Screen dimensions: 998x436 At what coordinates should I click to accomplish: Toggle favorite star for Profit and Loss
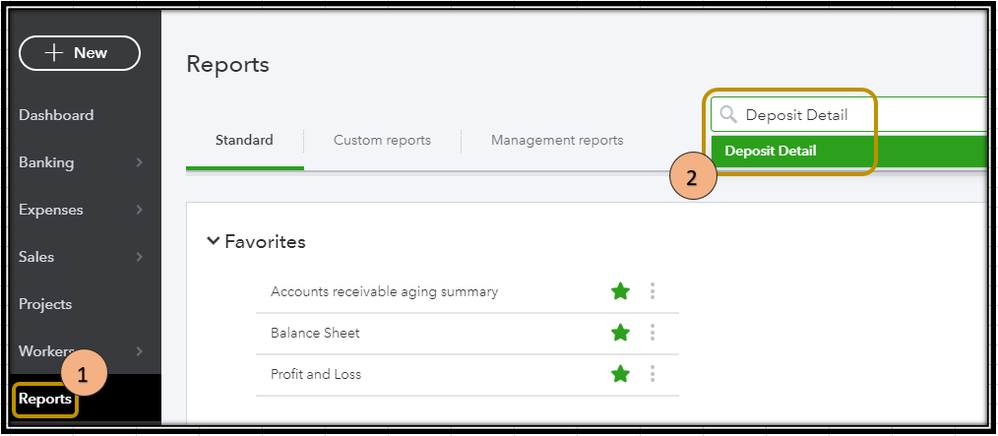tap(620, 374)
